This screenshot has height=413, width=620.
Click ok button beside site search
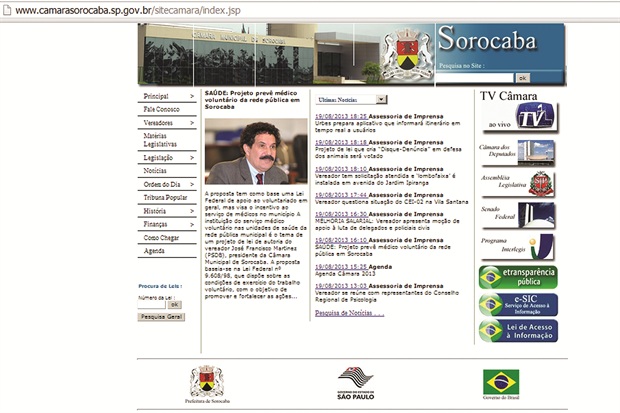(x=522, y=78)
